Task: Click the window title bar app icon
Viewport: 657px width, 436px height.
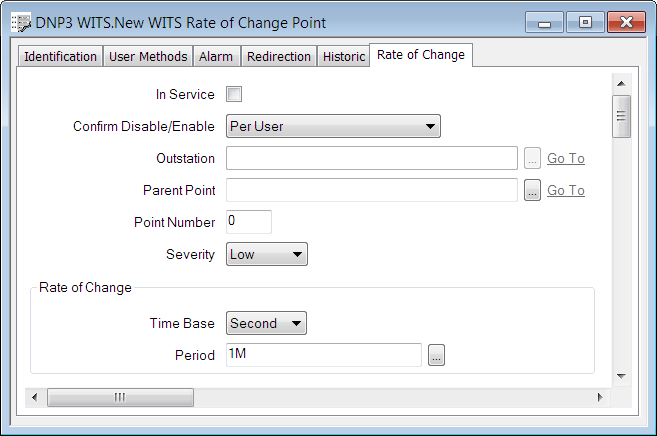Action: tap(19, 22)
